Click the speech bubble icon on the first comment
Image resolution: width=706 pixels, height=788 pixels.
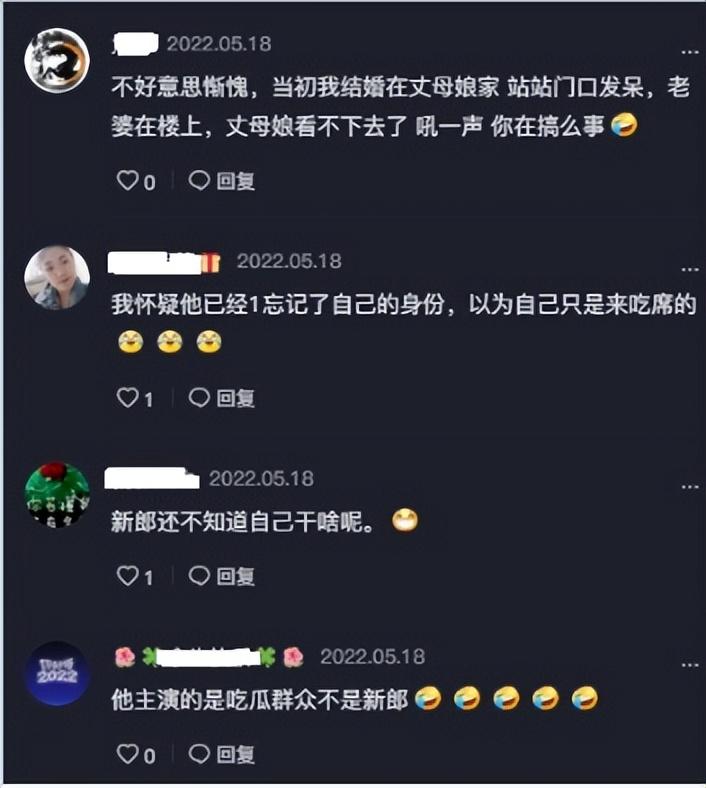point(199,180)
